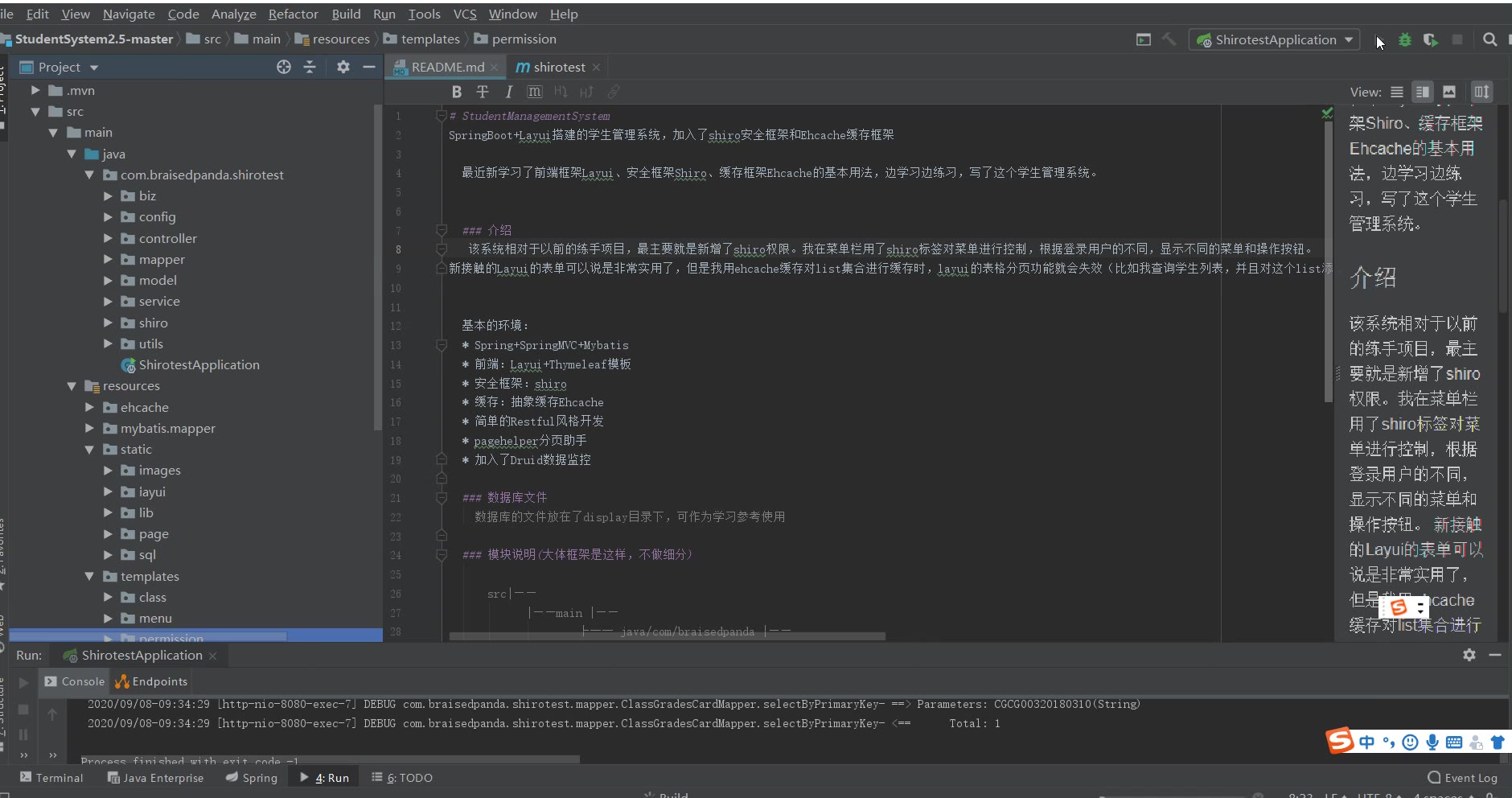Screen dimensions: 1512x798
Task: Collapse the java folder
Action: 72,154
